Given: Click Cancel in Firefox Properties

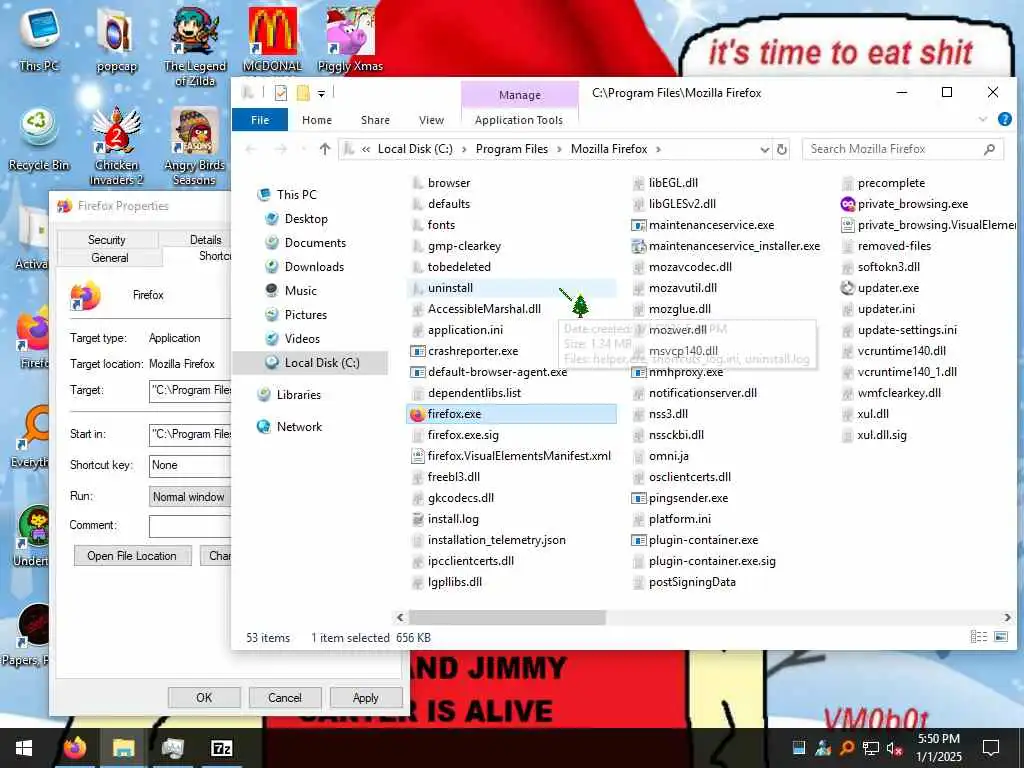Looking at the screenshot, I should click(x=285, y=697).
